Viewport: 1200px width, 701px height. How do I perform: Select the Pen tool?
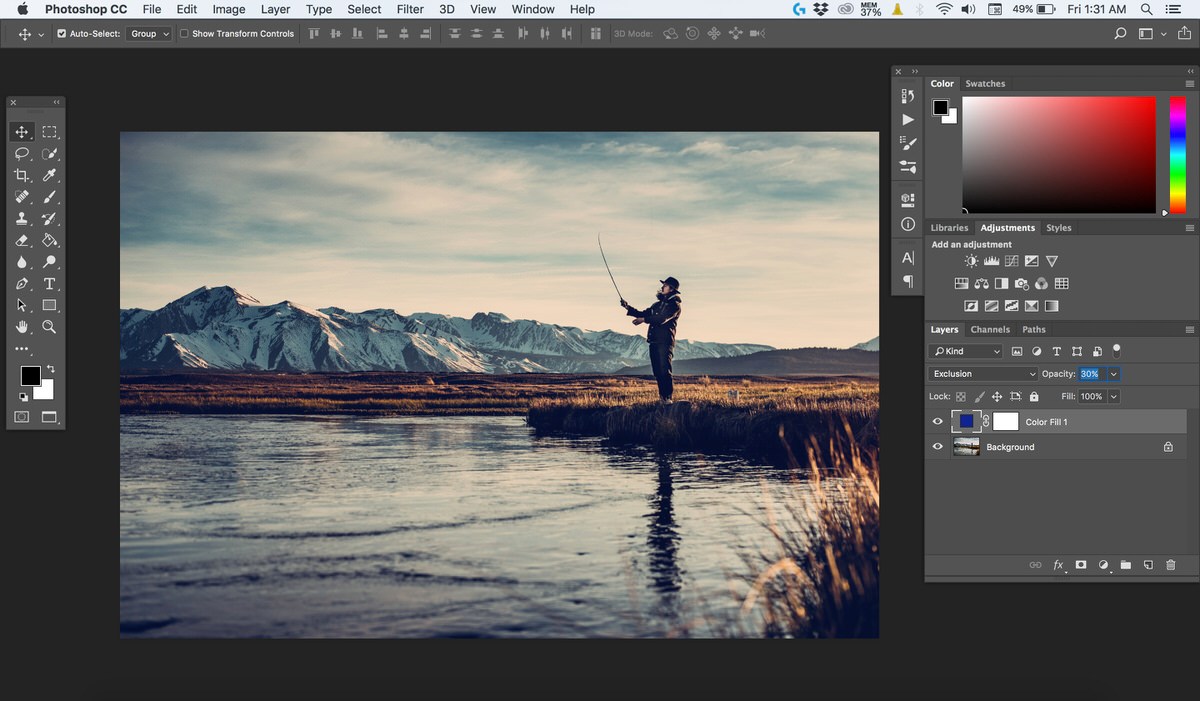(x=21, y=284)
